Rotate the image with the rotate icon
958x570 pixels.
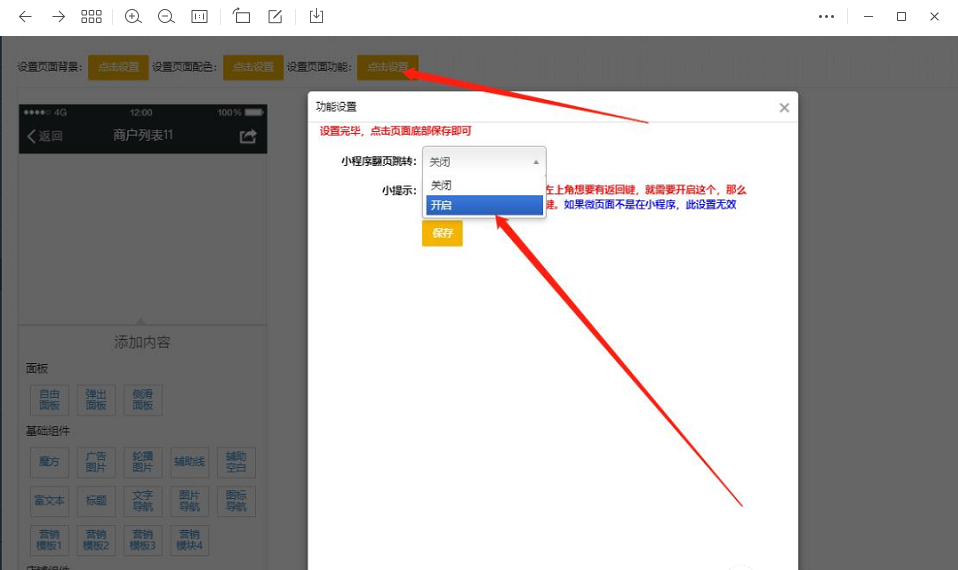[x=241, y=17]
